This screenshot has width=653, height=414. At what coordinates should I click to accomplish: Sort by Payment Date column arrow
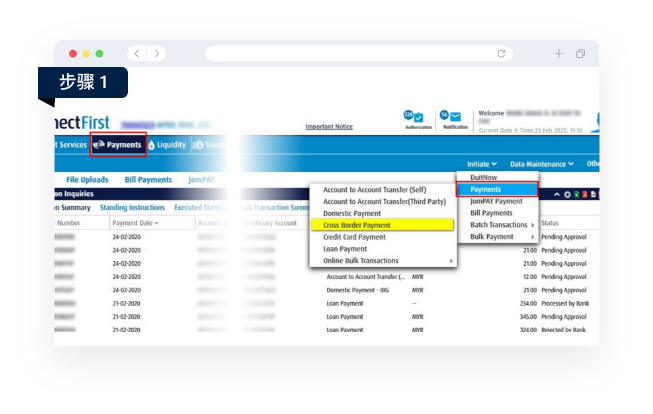point(157,223)
